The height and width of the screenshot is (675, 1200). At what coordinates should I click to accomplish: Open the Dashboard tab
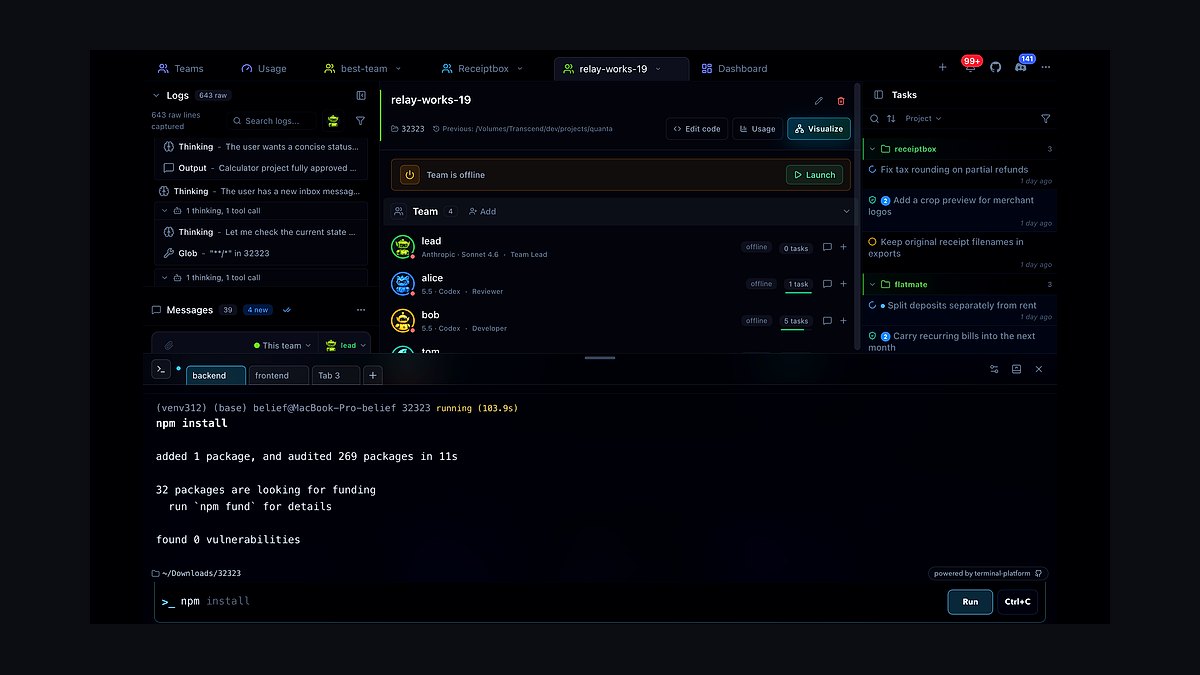pos(734,69)
